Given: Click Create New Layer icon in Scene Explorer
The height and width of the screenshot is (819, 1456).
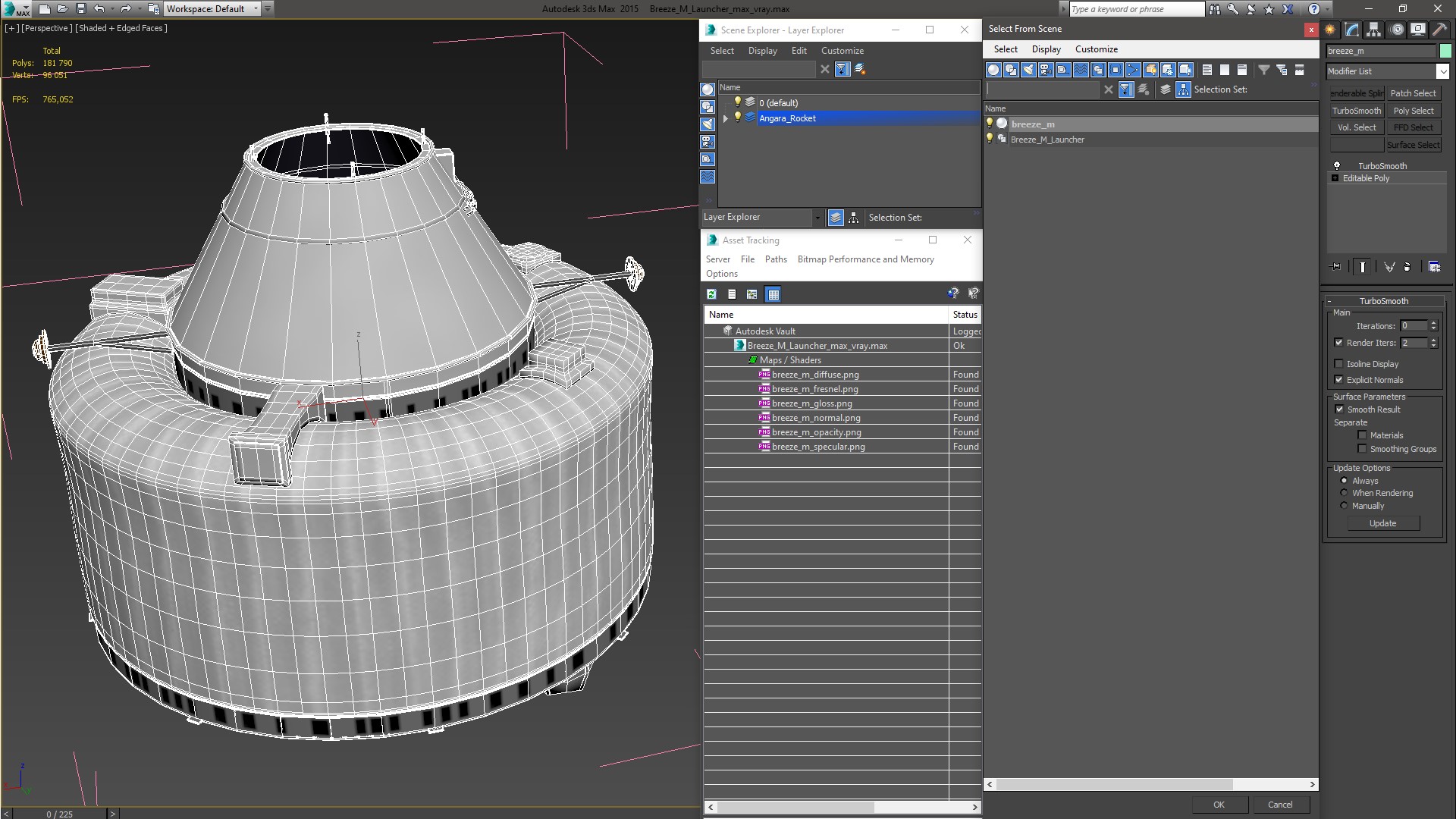Looking at the screenshot, I should click(861, 69).
